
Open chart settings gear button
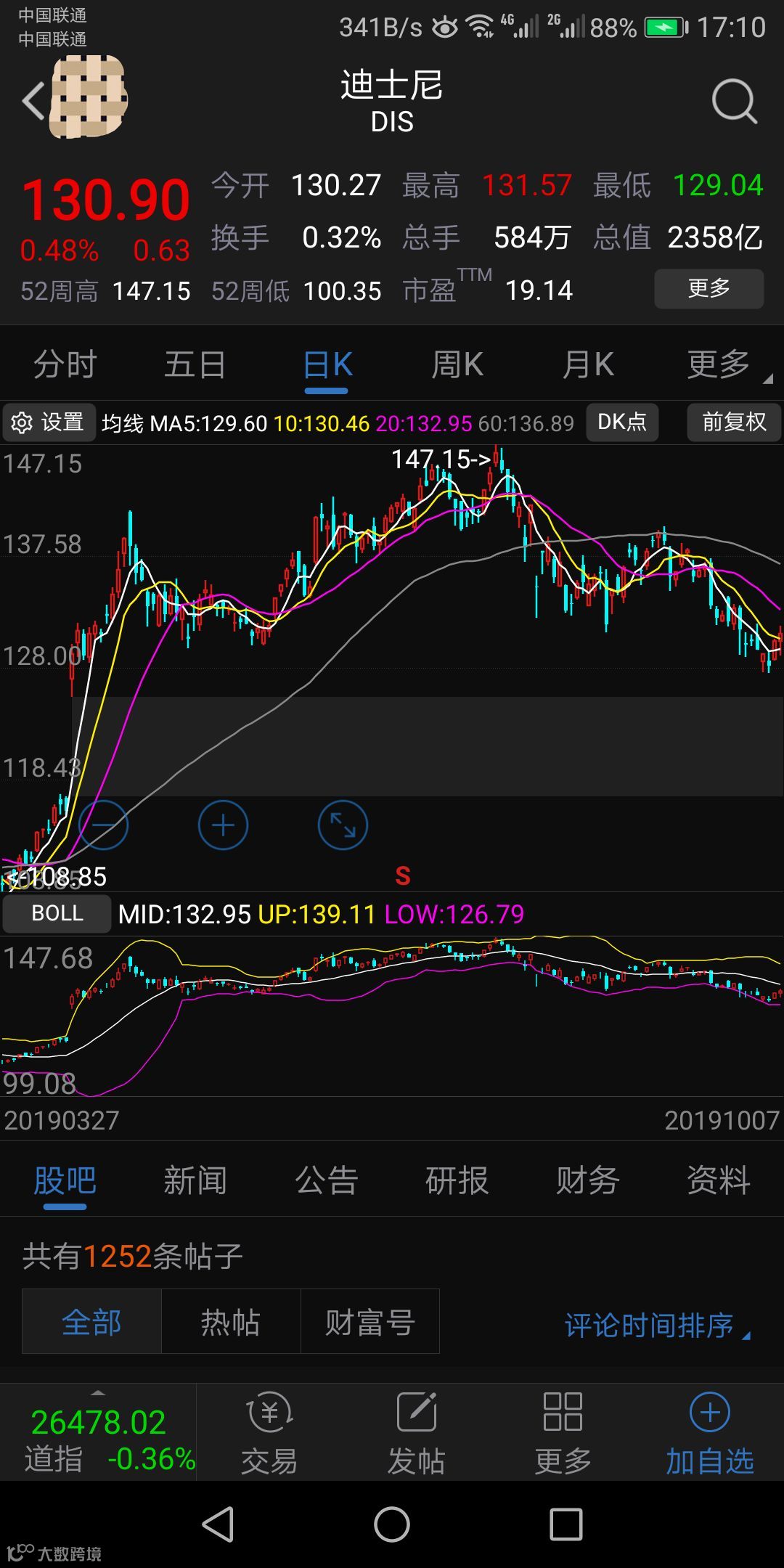pos(49,422)
